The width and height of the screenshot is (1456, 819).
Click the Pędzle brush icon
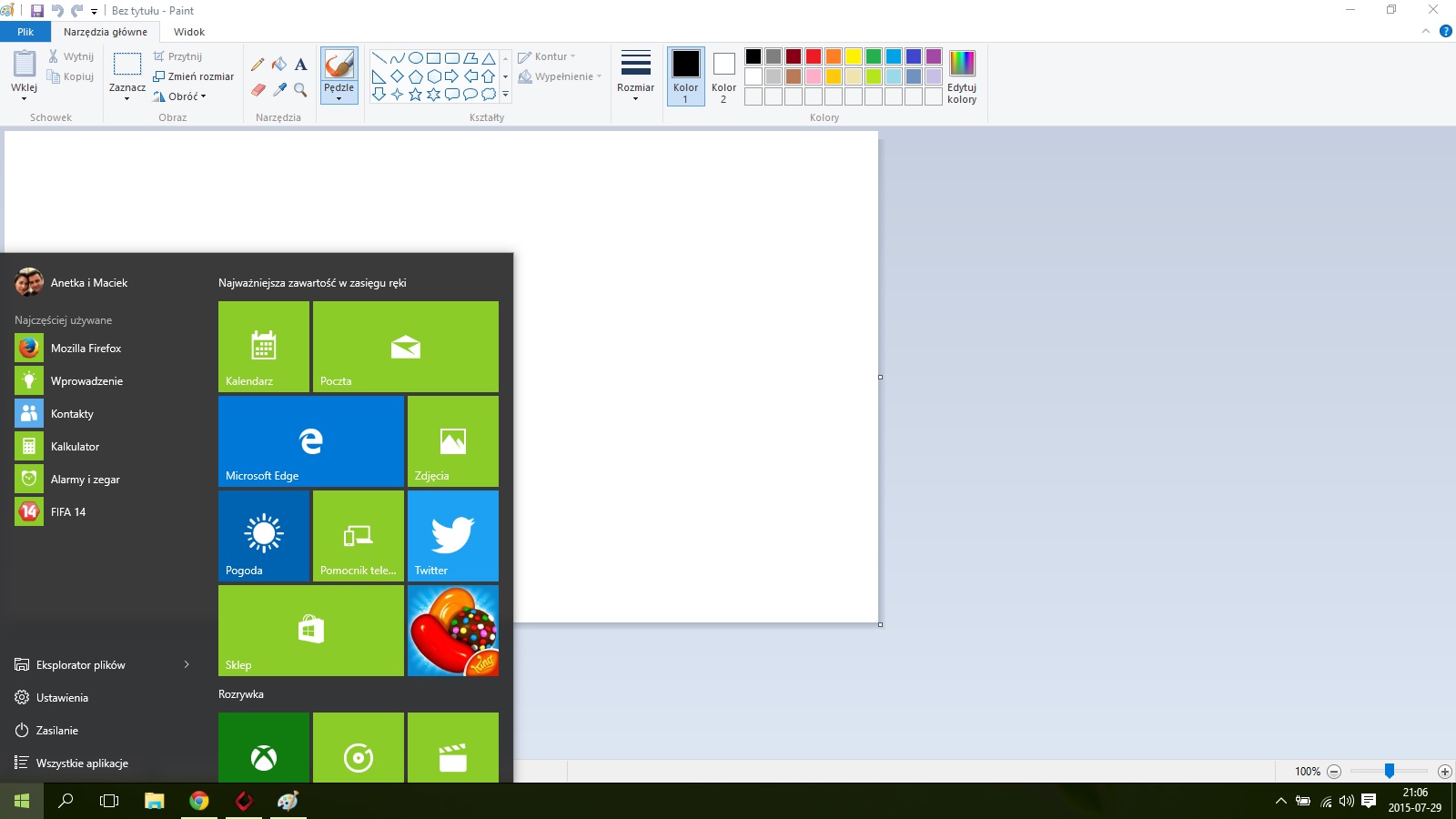click(x=339, y=65)
